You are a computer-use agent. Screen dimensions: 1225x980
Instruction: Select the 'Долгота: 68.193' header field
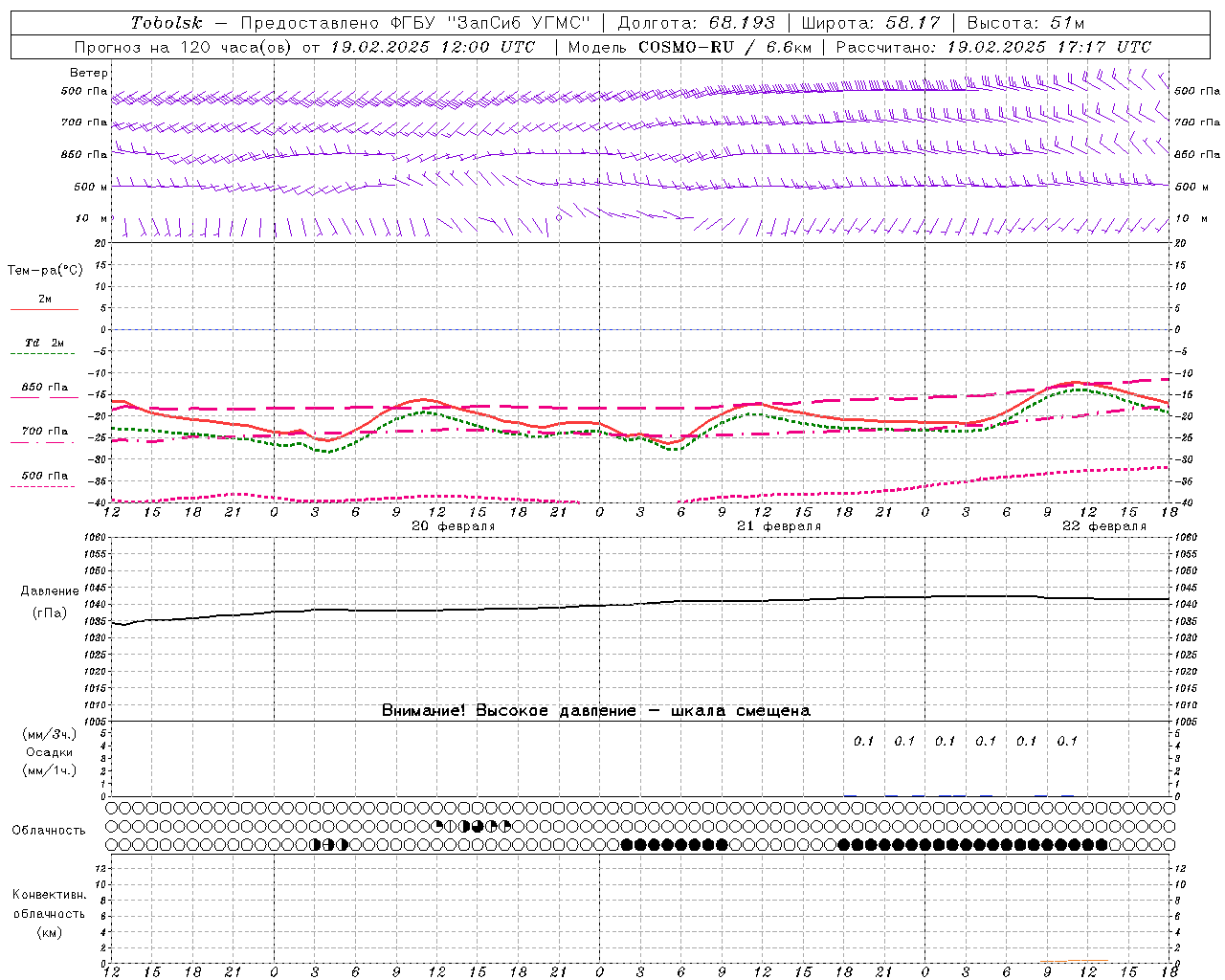[x=697, y=23]
